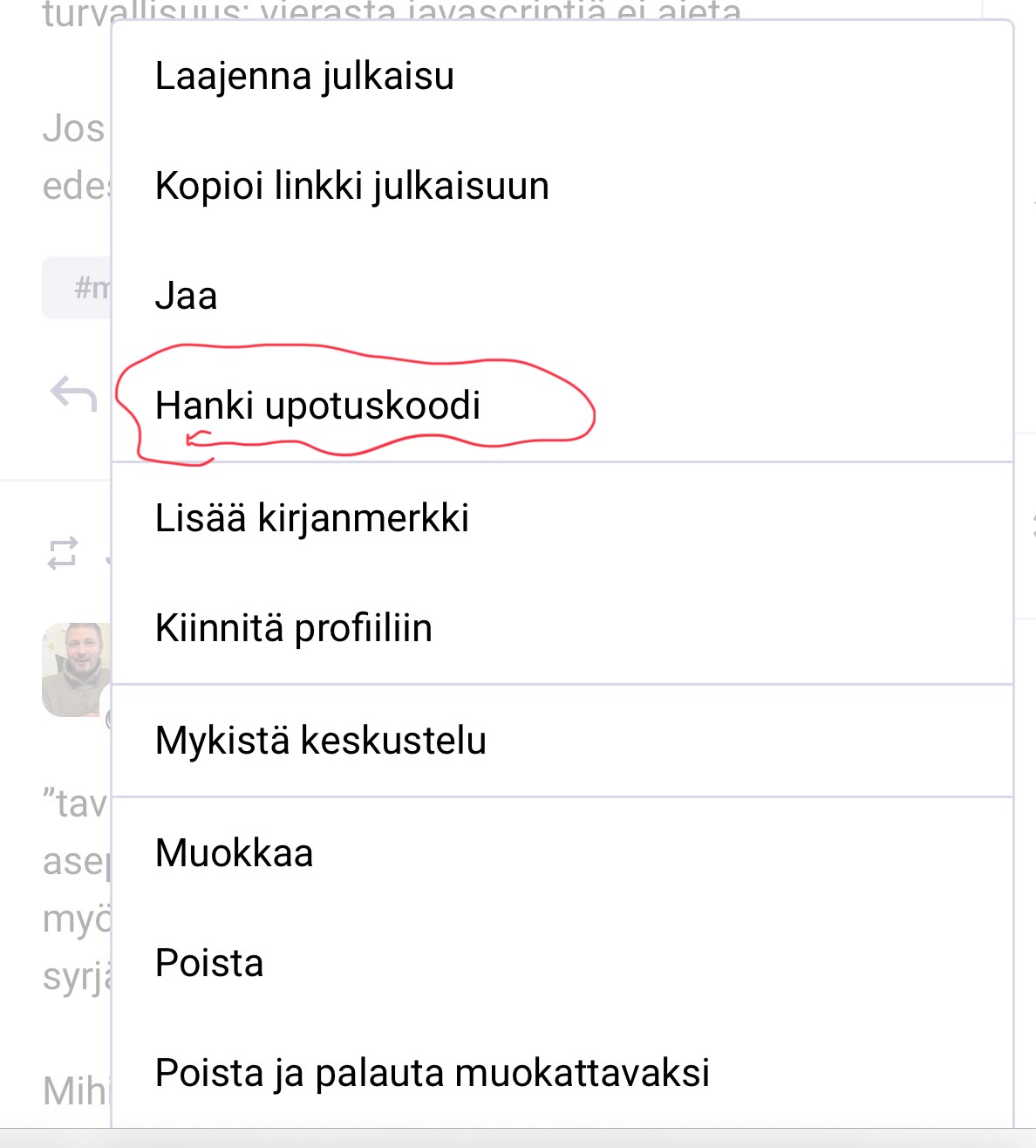Screen dimensions: 1036x1148
Task: Click the paragraph beginning with "Jos"
Action: click(73, 129)
